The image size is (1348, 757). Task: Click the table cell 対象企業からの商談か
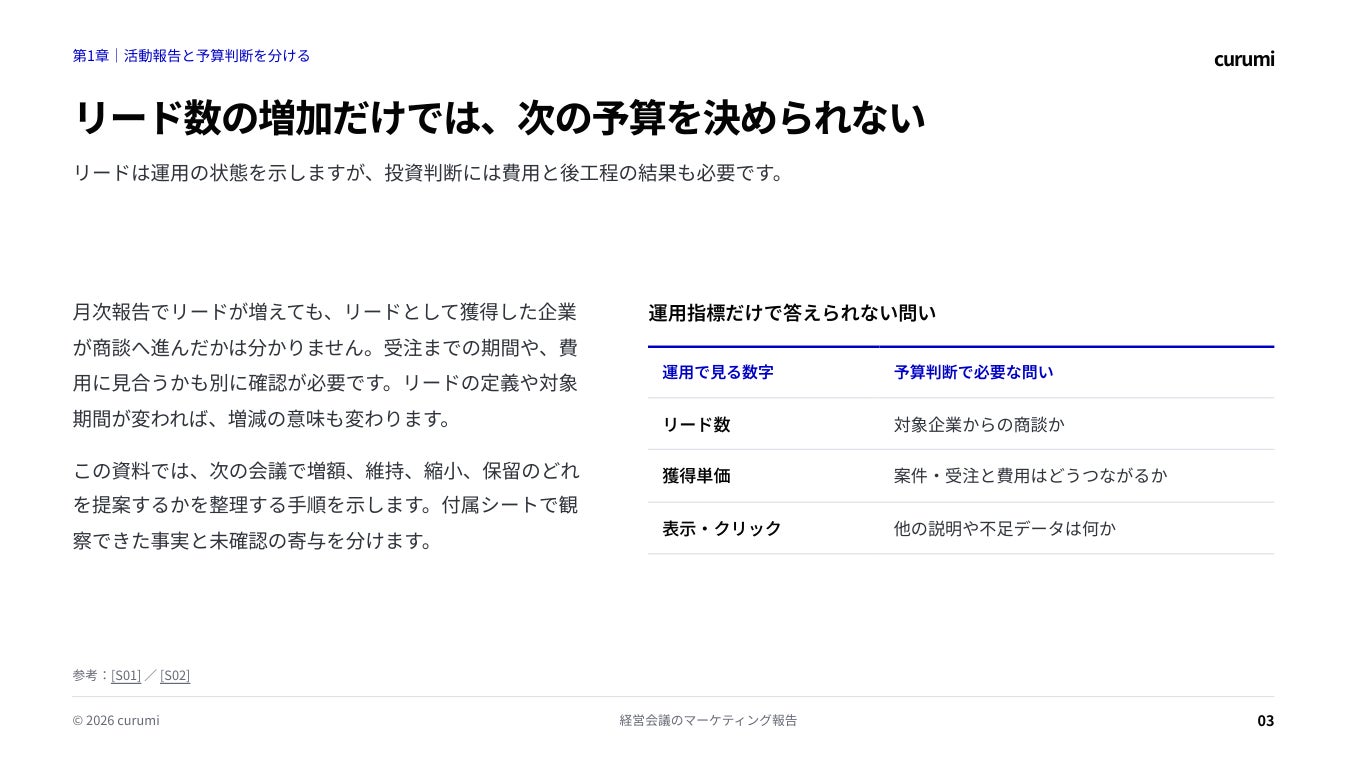click(979, 424)
